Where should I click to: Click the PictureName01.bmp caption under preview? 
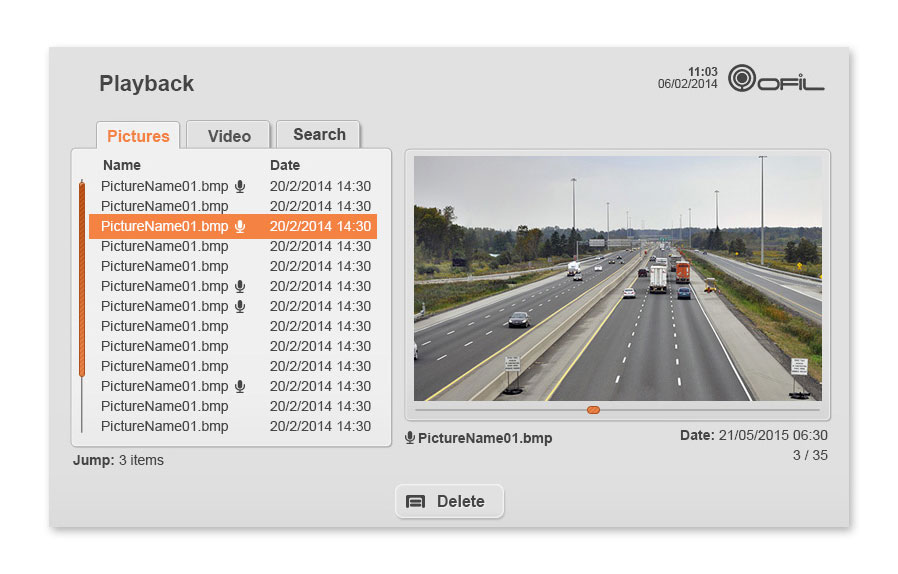pos(485,438)
